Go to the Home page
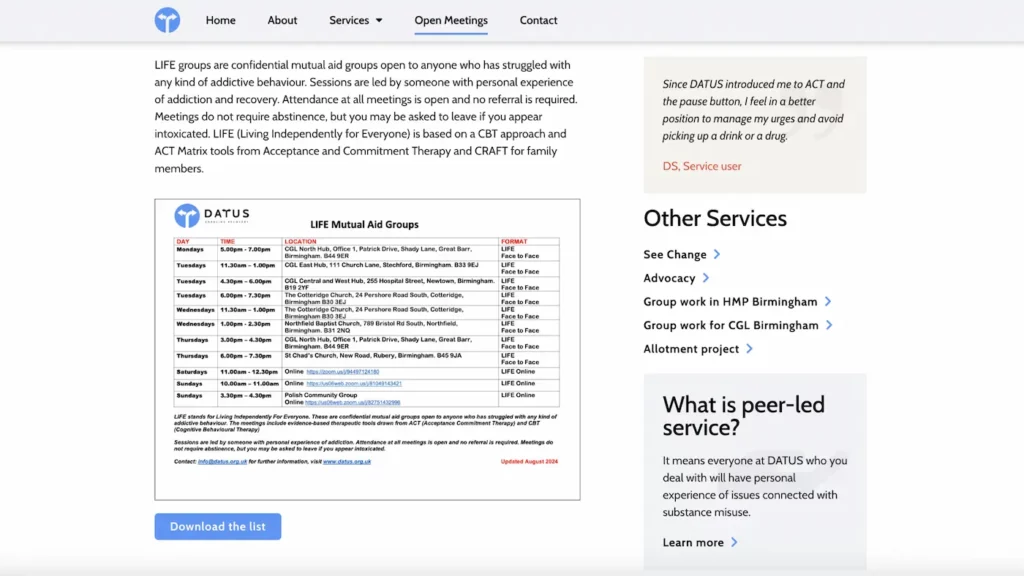Screen dimensions: 1024x576 (221, 20)
